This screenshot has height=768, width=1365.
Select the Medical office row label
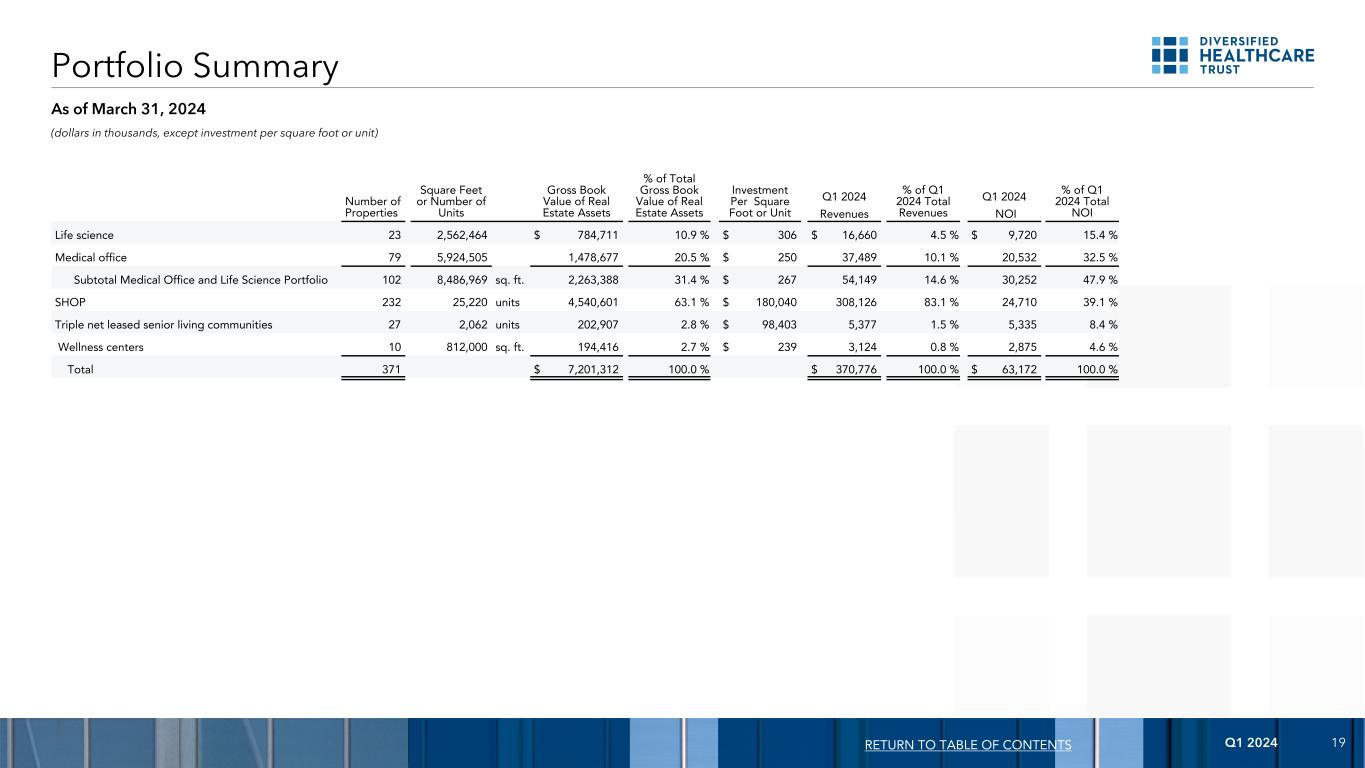point(90,257)
